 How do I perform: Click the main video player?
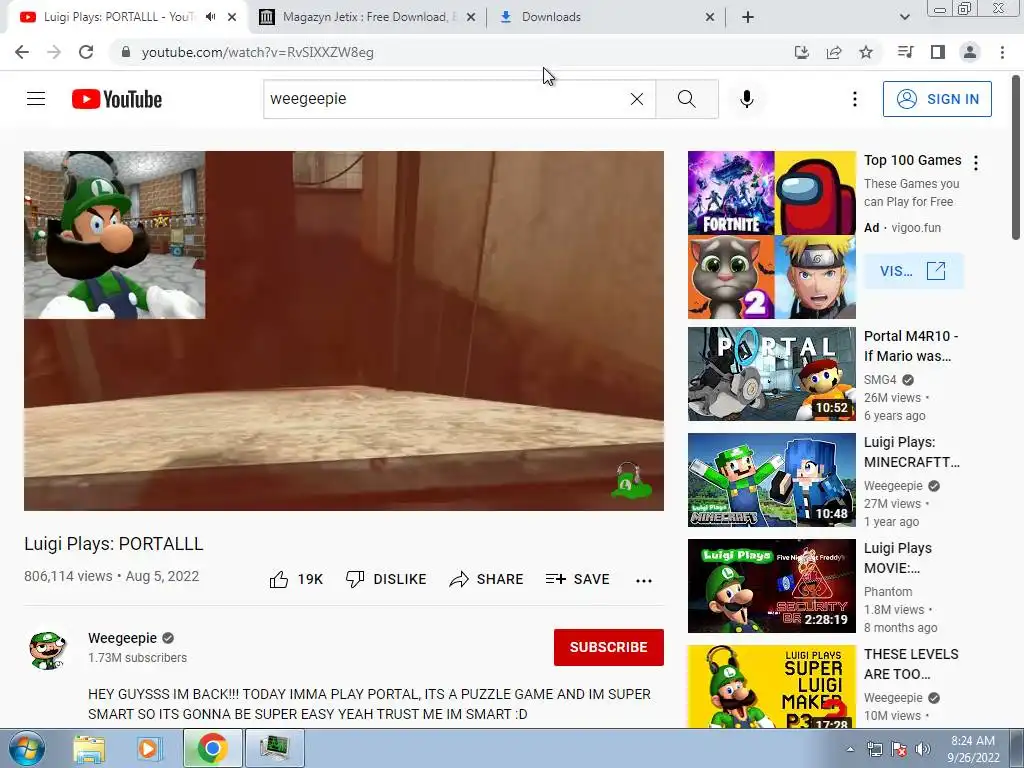(x=344, y=330)
